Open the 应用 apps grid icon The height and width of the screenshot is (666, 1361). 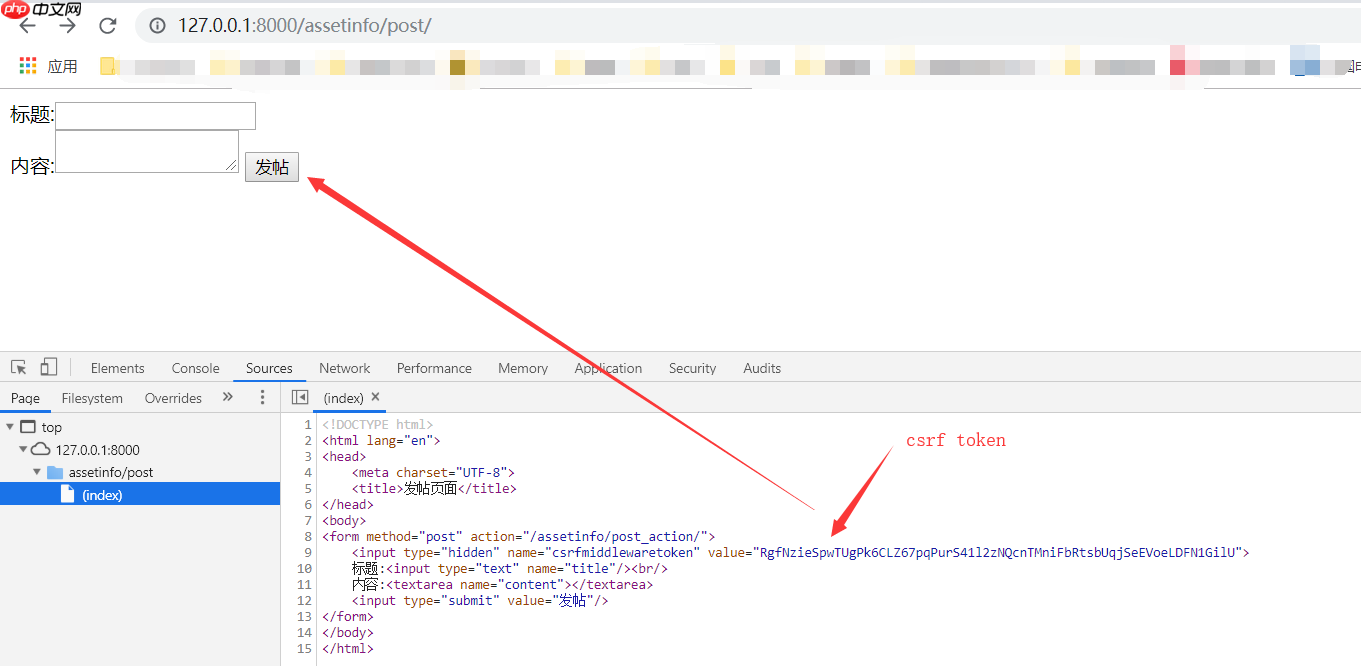[27, 67]
